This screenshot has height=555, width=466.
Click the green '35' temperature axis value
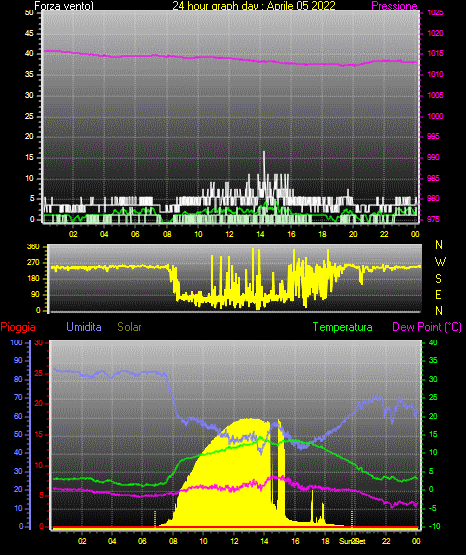(x=433, y=360)
